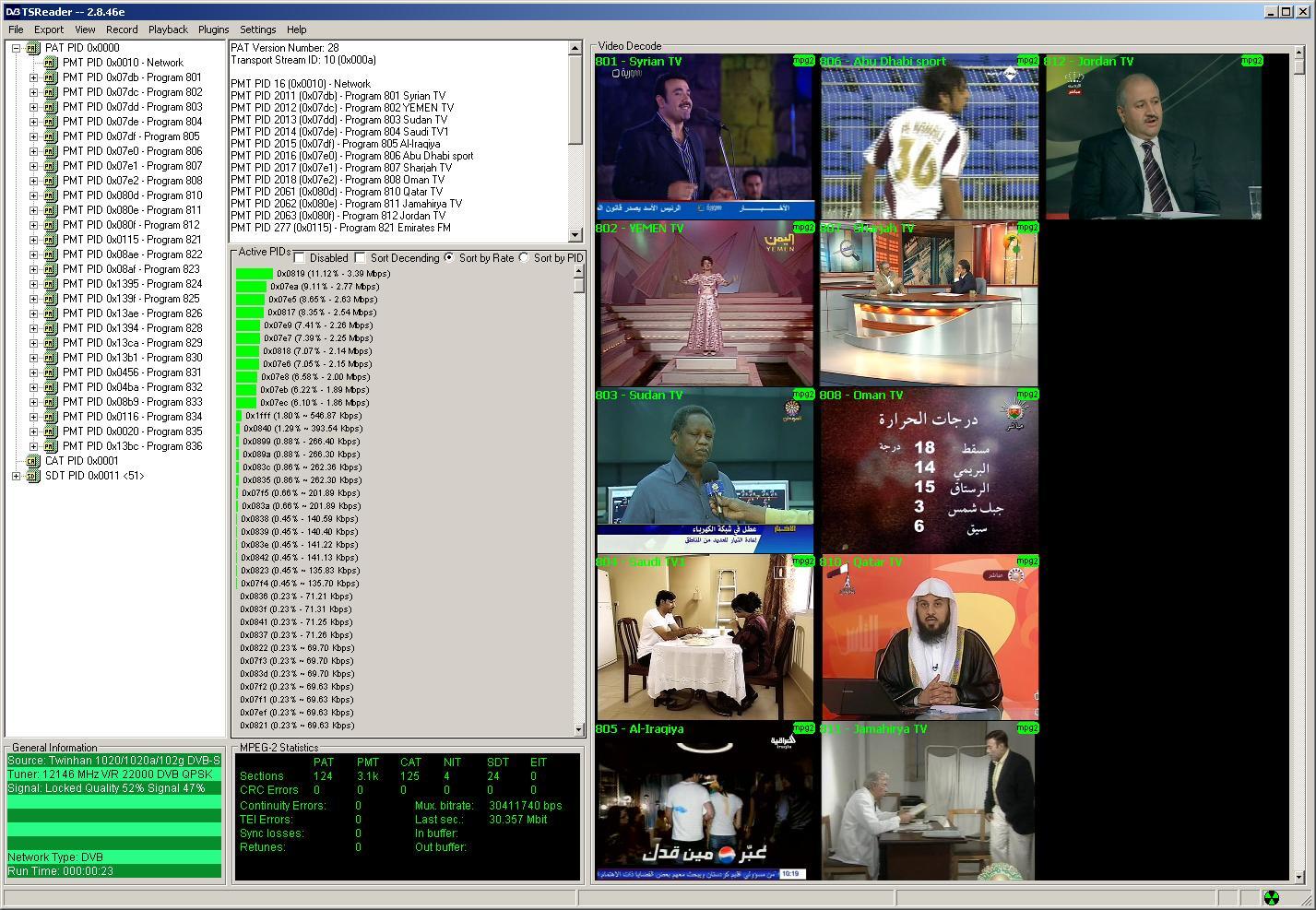1316x910 pixels.
Task: Check the Sort Decending checkbox
Action: tap(361, 258)
